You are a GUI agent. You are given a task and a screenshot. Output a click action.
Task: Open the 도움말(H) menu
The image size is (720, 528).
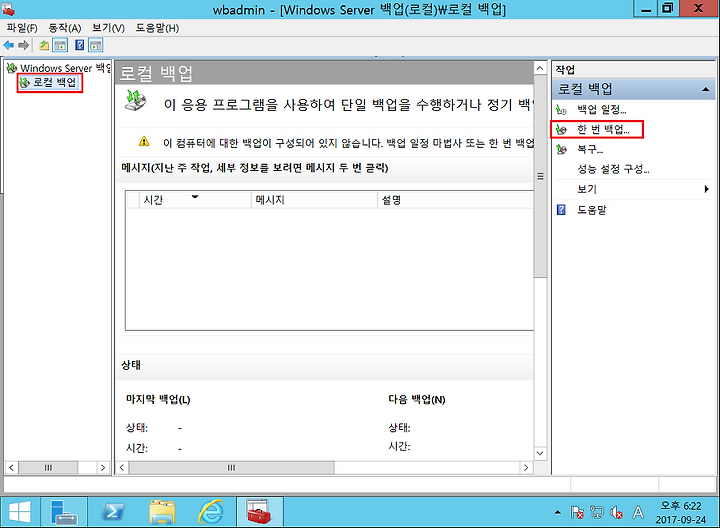[x=157, y=28]
